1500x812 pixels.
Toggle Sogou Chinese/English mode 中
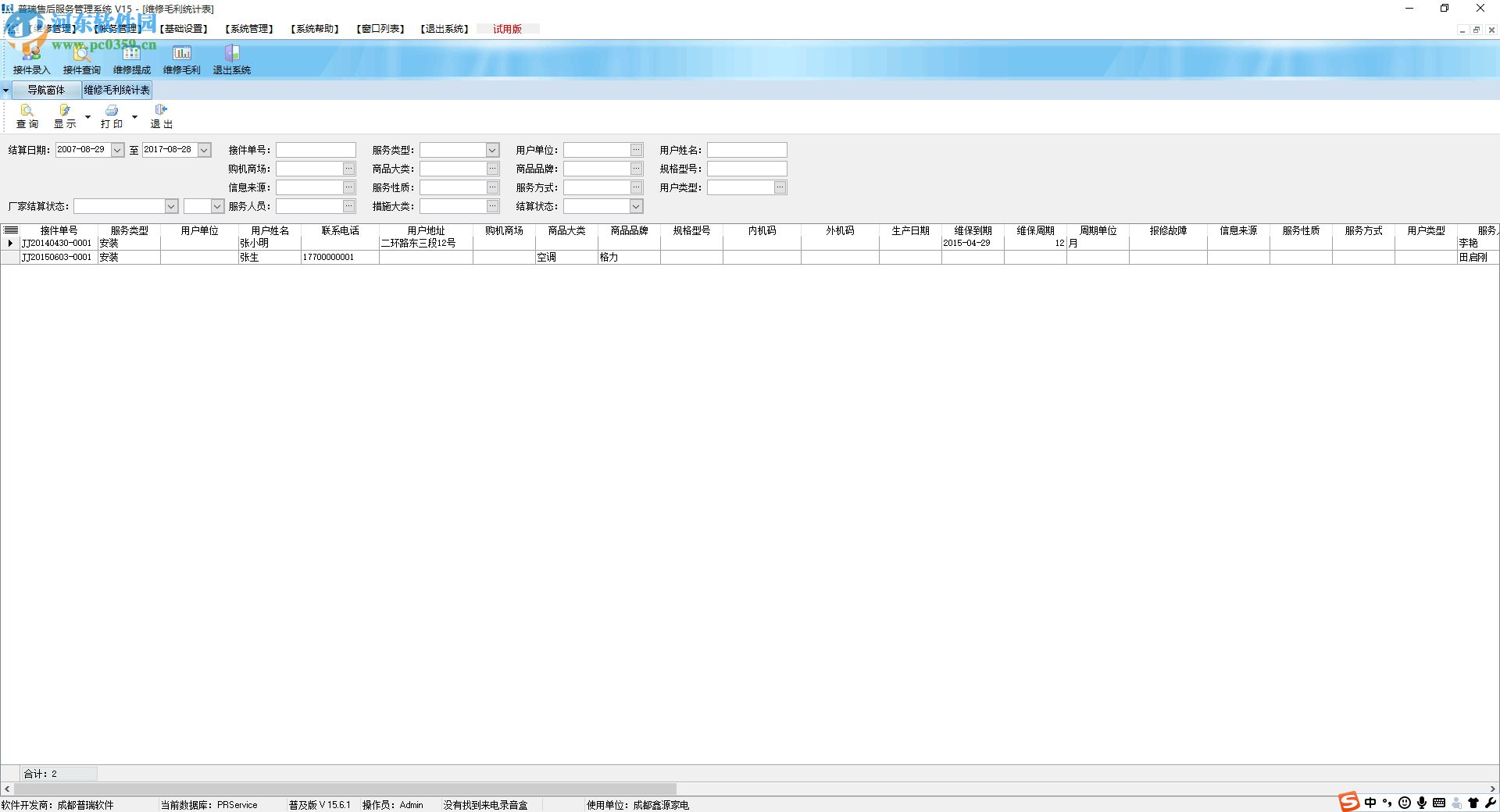(1370, 803)
